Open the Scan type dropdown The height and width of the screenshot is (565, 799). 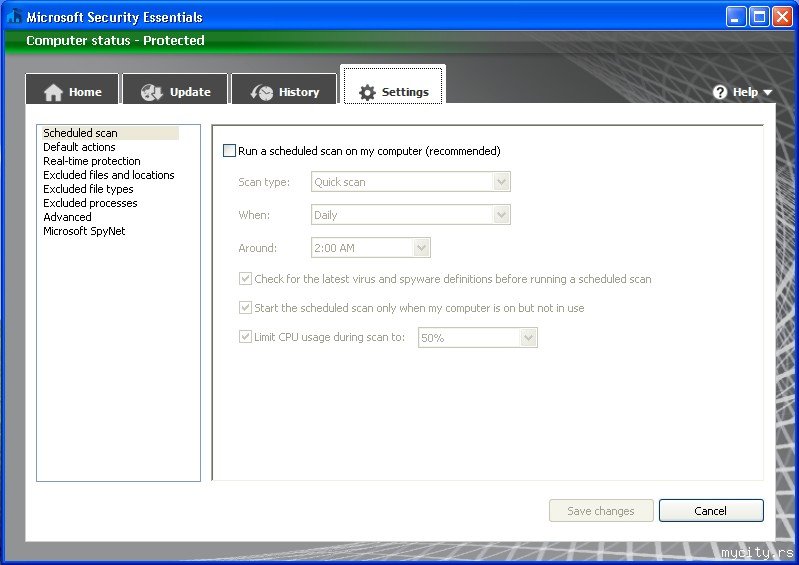[411, 182]
